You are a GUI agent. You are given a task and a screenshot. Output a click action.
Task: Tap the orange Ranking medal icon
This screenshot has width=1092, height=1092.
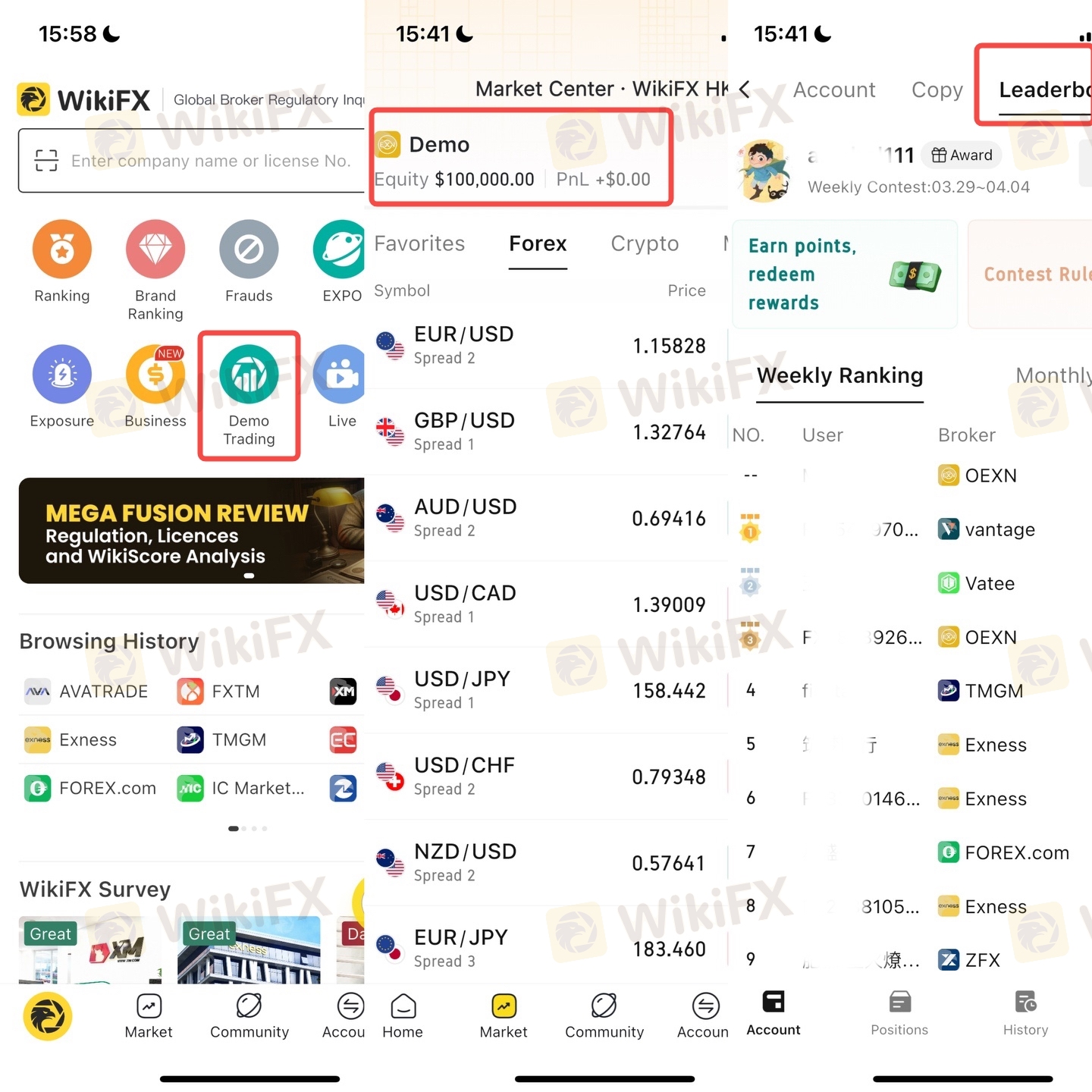(x=62, y=249)
